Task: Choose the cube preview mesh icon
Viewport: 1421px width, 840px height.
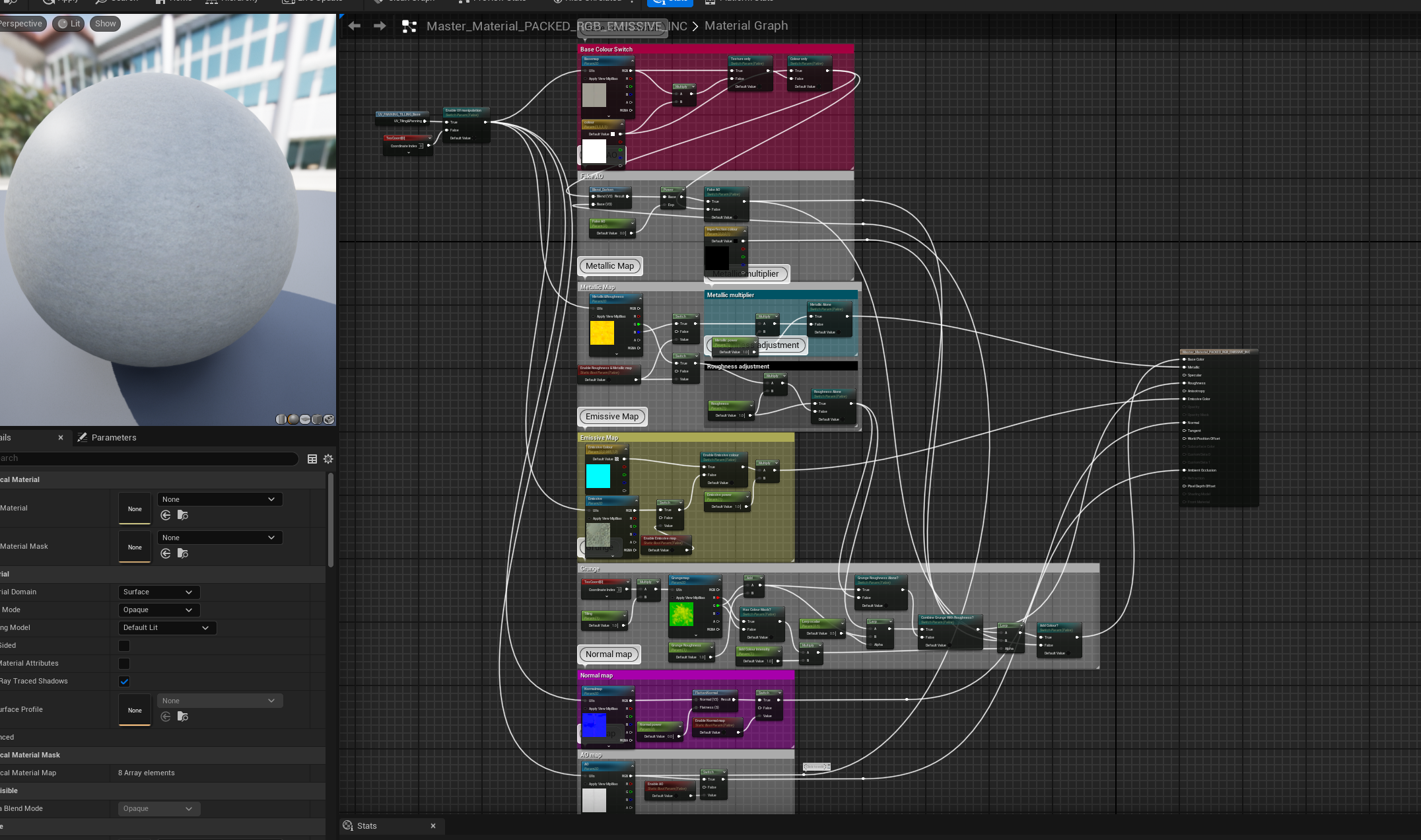Action: (317, 419)
